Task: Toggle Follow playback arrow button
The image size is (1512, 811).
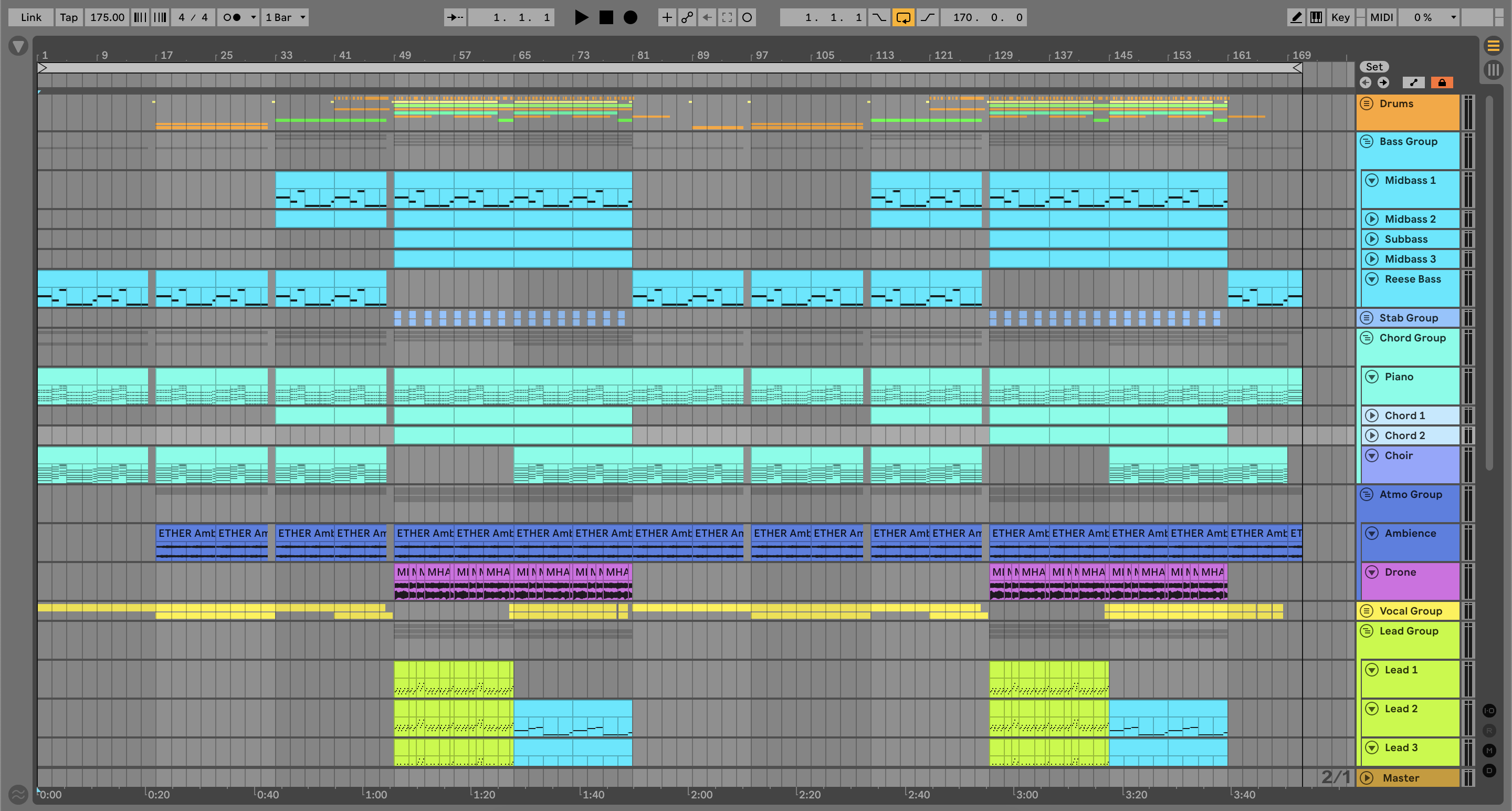Action: coord(455,18)
